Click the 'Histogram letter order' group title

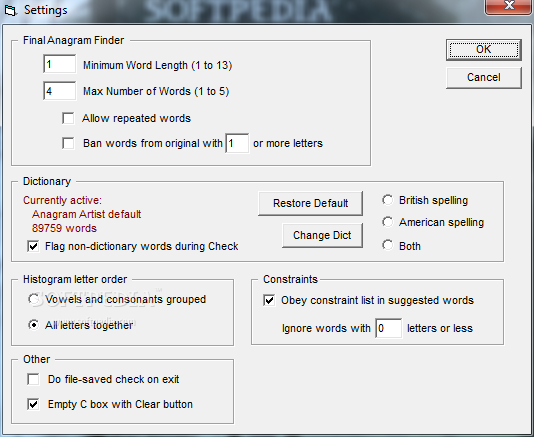[x=75, y=279]
